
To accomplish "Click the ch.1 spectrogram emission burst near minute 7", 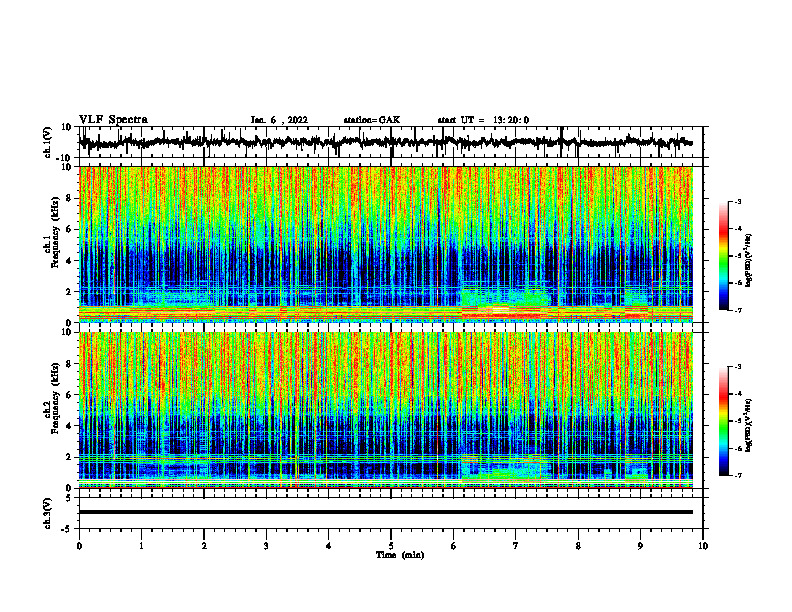I will tap(505, 304).
